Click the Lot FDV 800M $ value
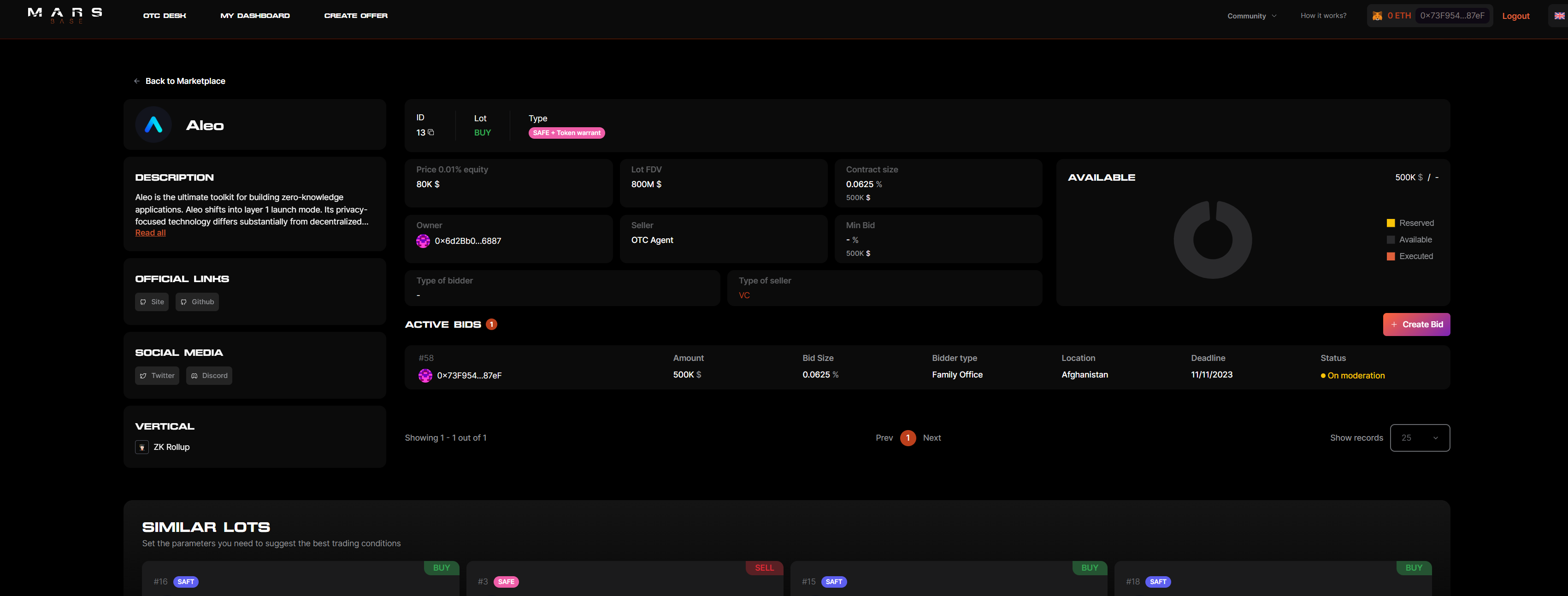This screenshot has width=1568, height=596. pyautogui.click(x=646, y=184)
